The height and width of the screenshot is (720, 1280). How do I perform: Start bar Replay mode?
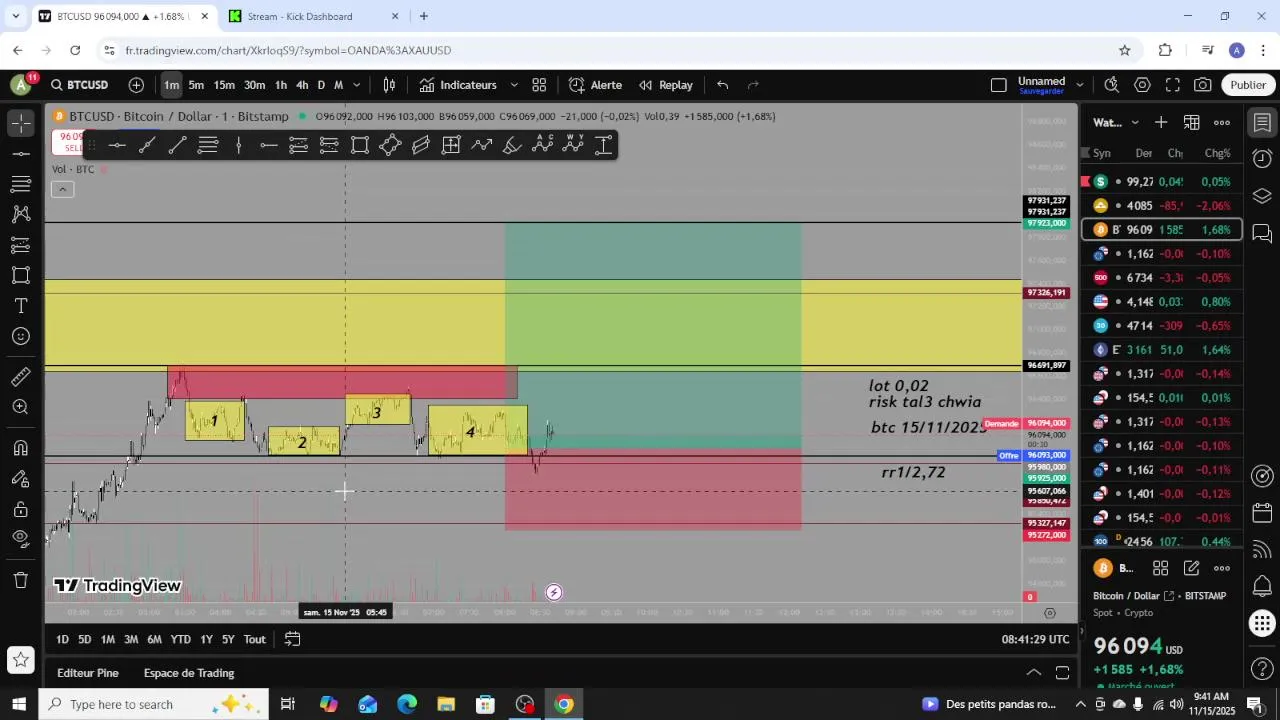(666, 85)
